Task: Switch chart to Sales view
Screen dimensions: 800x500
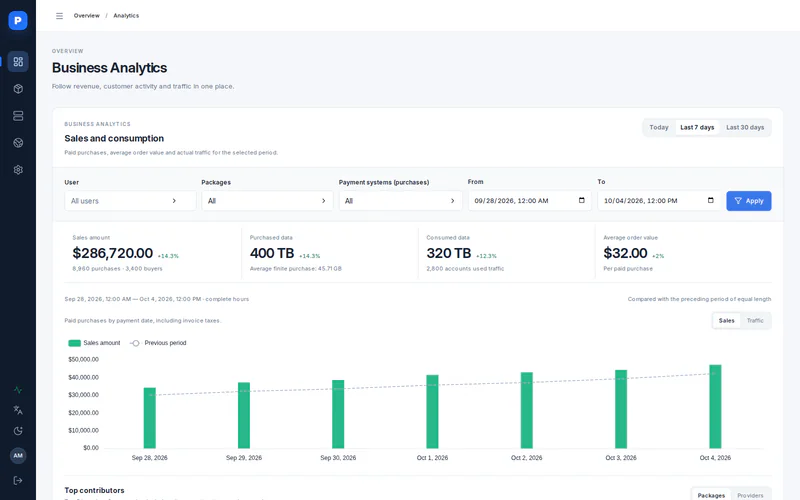Action: click(x=727, y=321)
